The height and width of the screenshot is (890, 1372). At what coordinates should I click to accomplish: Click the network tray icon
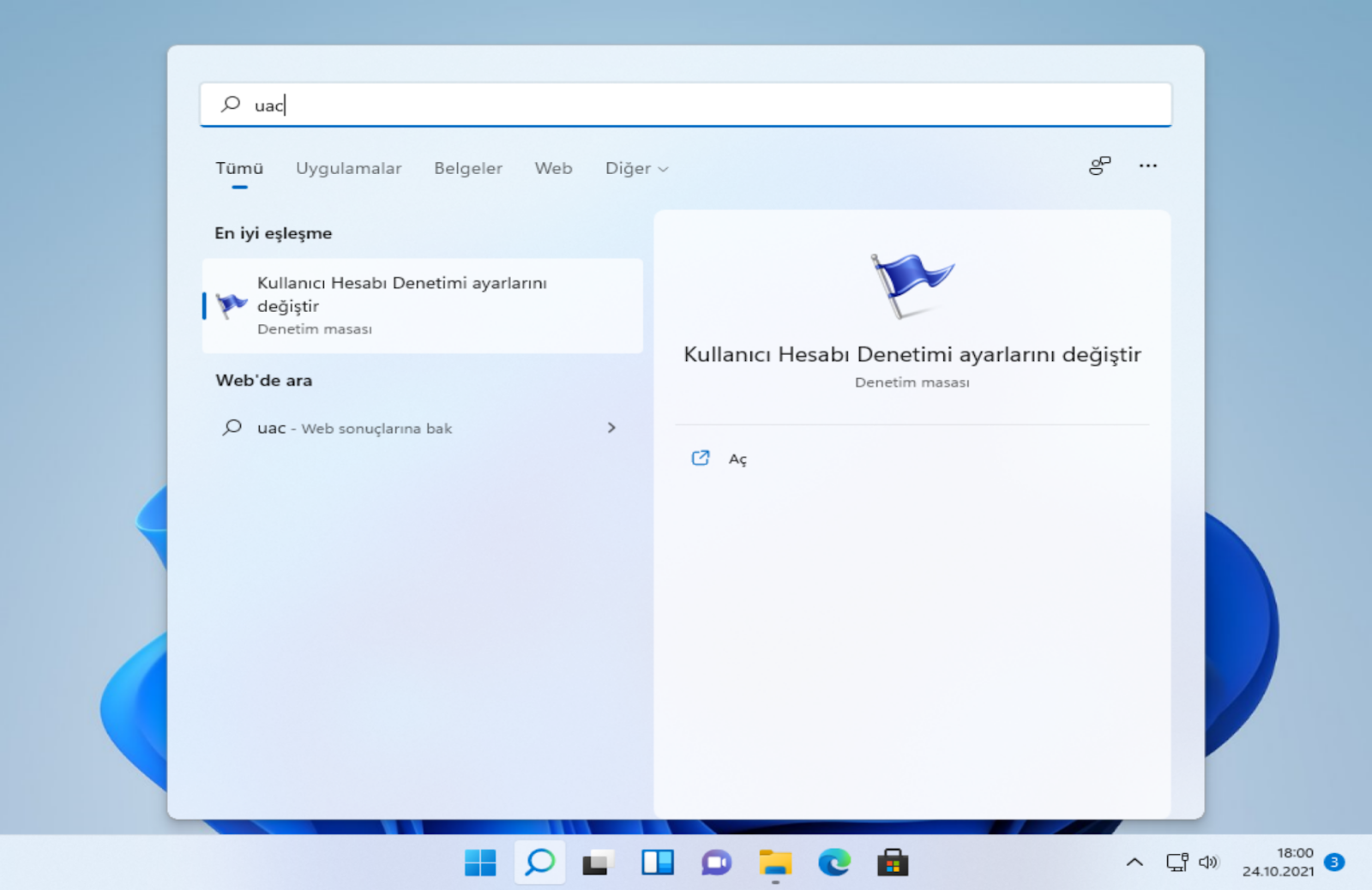(1177, 862)
